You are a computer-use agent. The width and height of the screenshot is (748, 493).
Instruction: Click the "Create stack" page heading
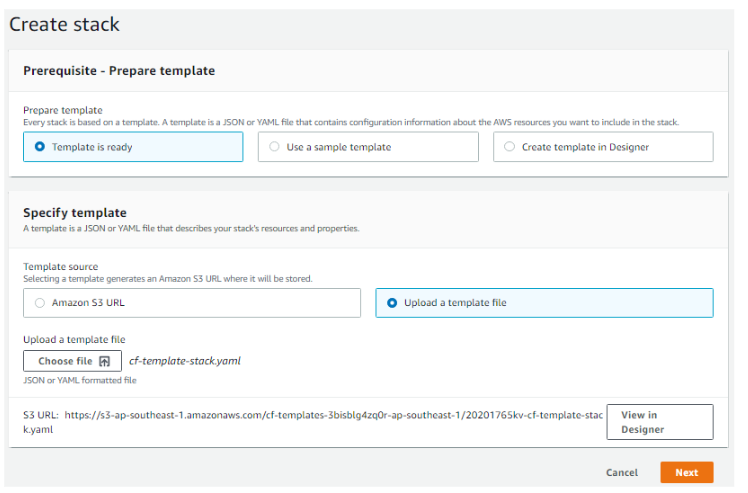[x=64, y=23]
